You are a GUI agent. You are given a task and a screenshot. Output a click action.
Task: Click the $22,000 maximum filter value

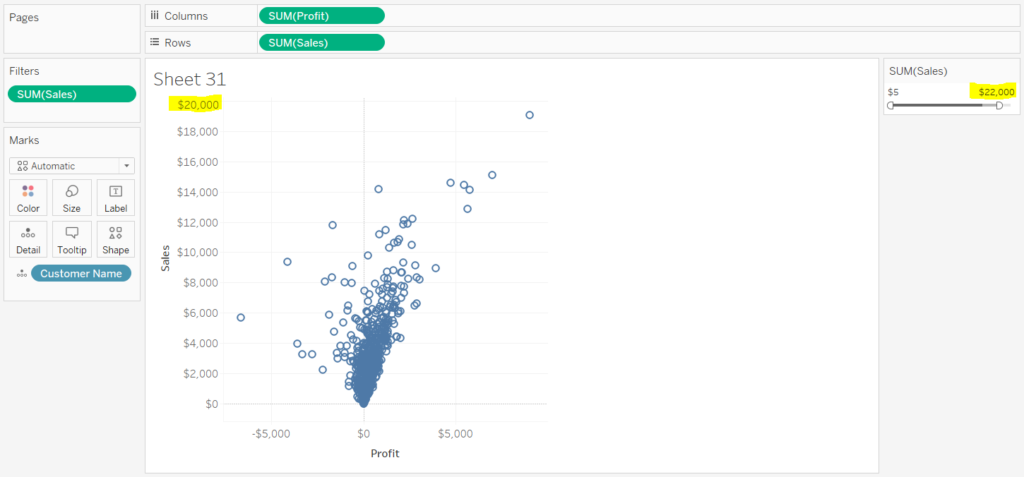(x=996, y=92)
